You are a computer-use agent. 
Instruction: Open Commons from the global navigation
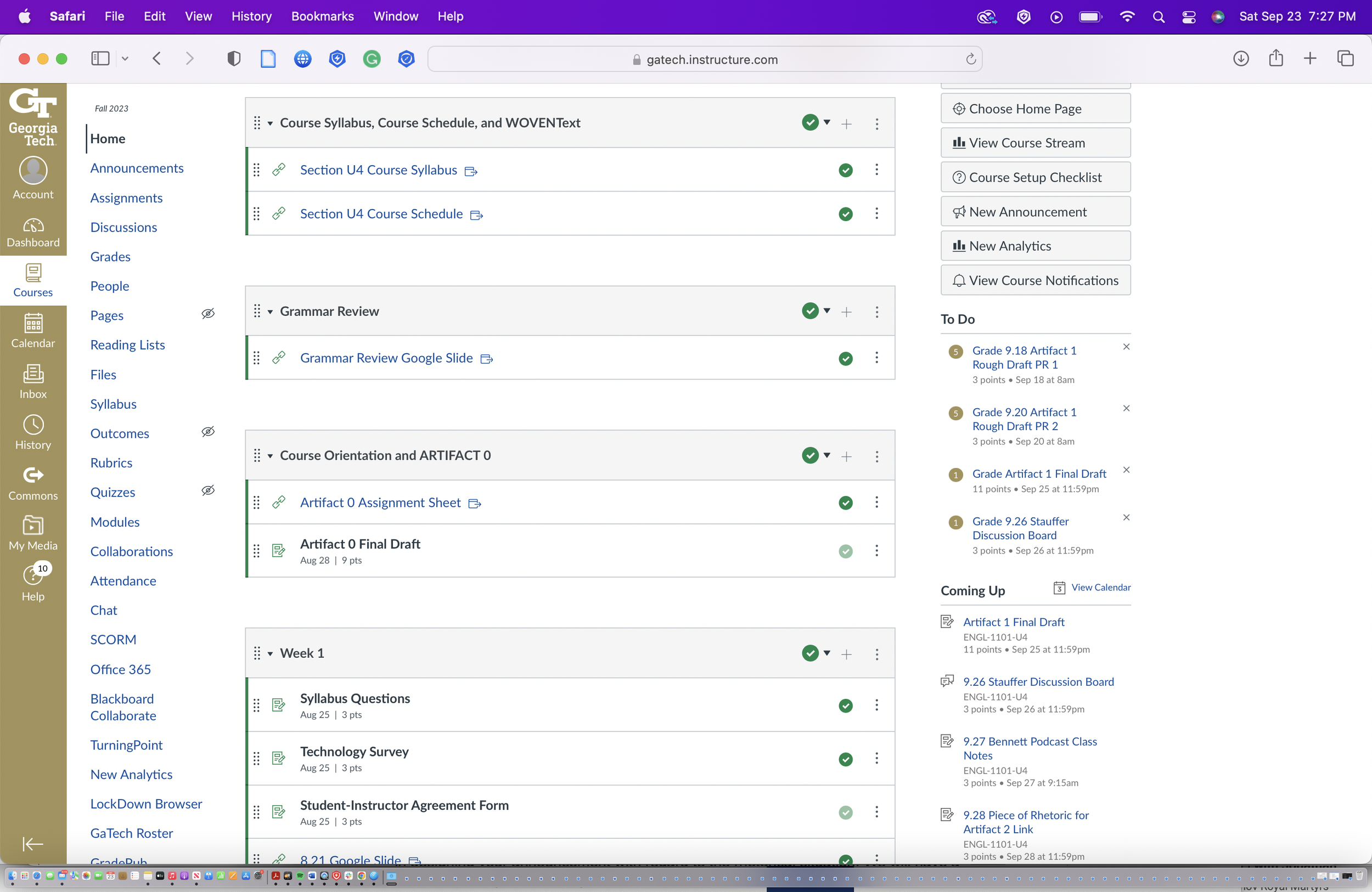(33, 483)
